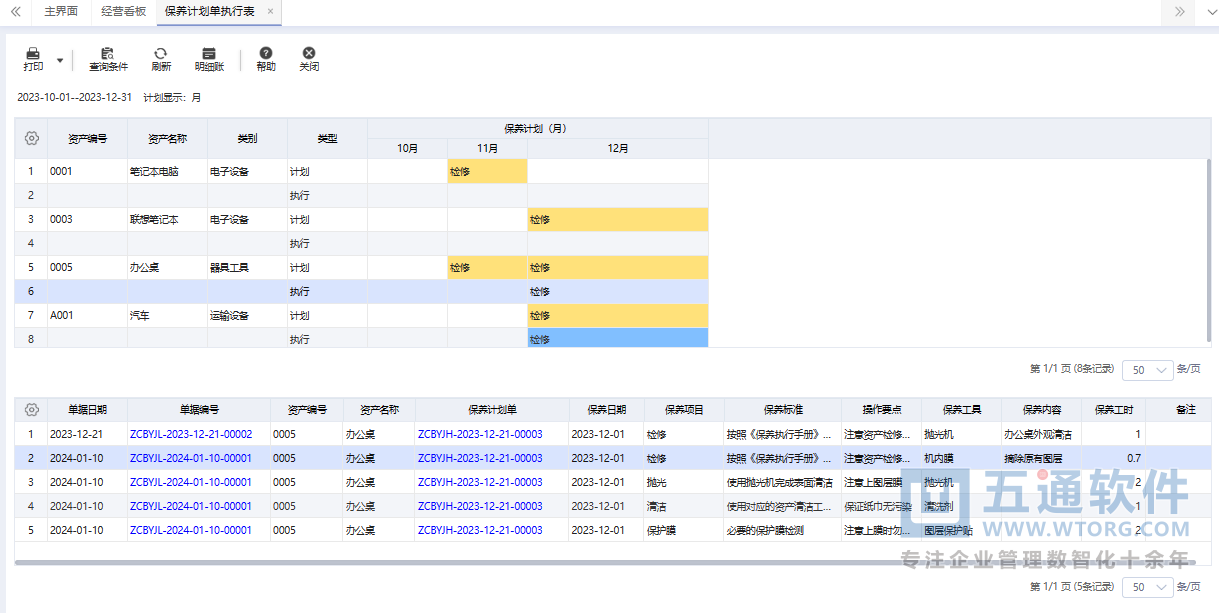Click horizontal scrollbar of lower table
The image size is (1219, 613).
[x=606, y=563]
